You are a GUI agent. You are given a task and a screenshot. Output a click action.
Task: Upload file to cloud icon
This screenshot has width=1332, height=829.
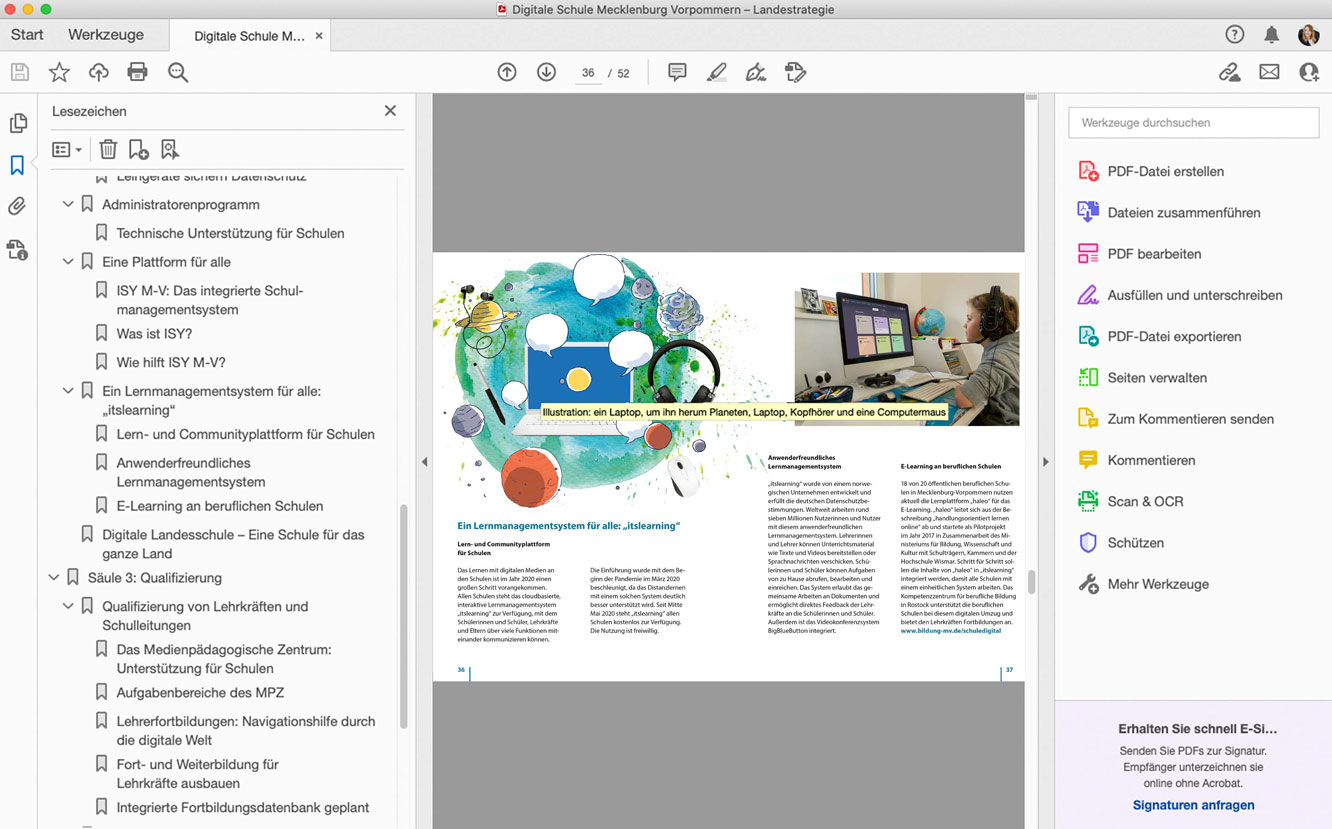click(x=98, y=72)
